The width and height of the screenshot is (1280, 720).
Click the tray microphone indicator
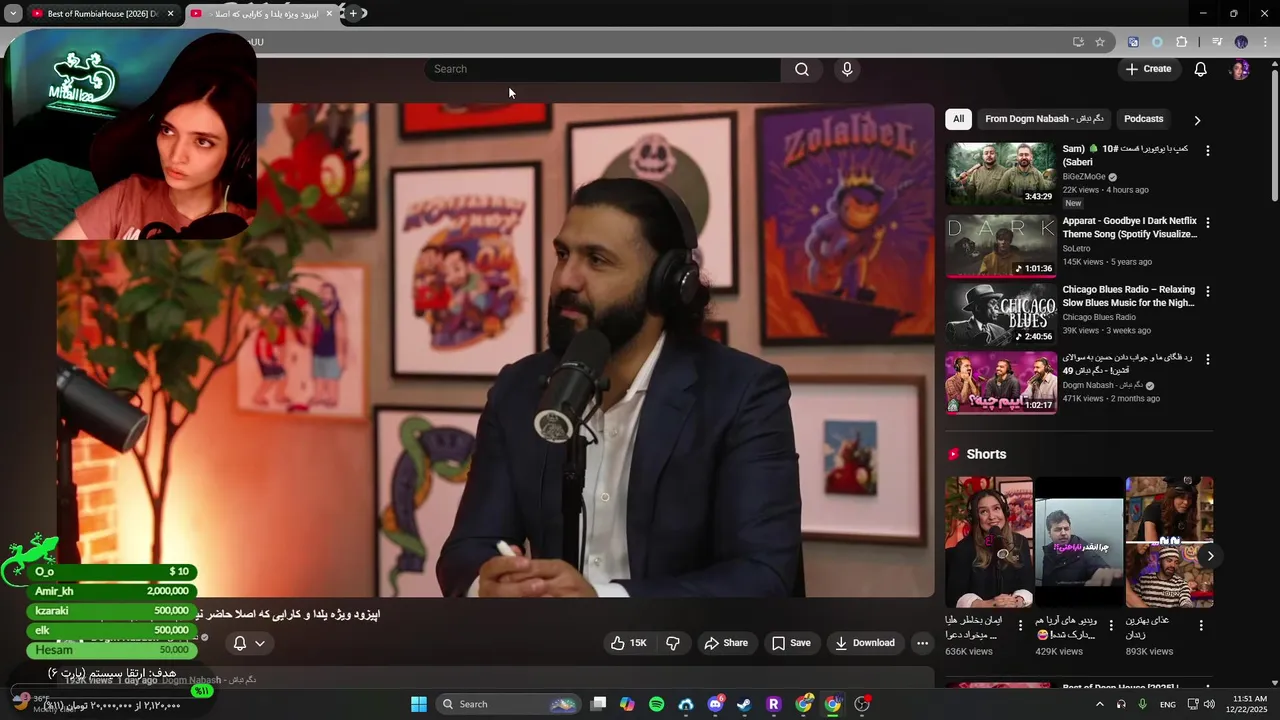coord(1142,704)
